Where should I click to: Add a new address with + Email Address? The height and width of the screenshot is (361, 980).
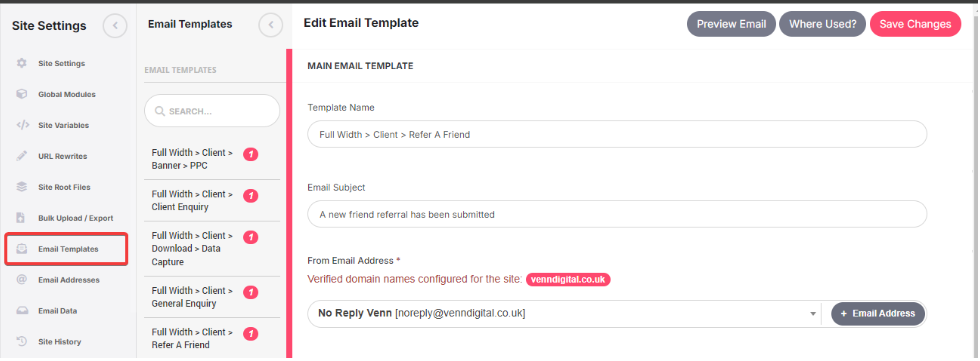pyautogui.click(x=878, y=314)
